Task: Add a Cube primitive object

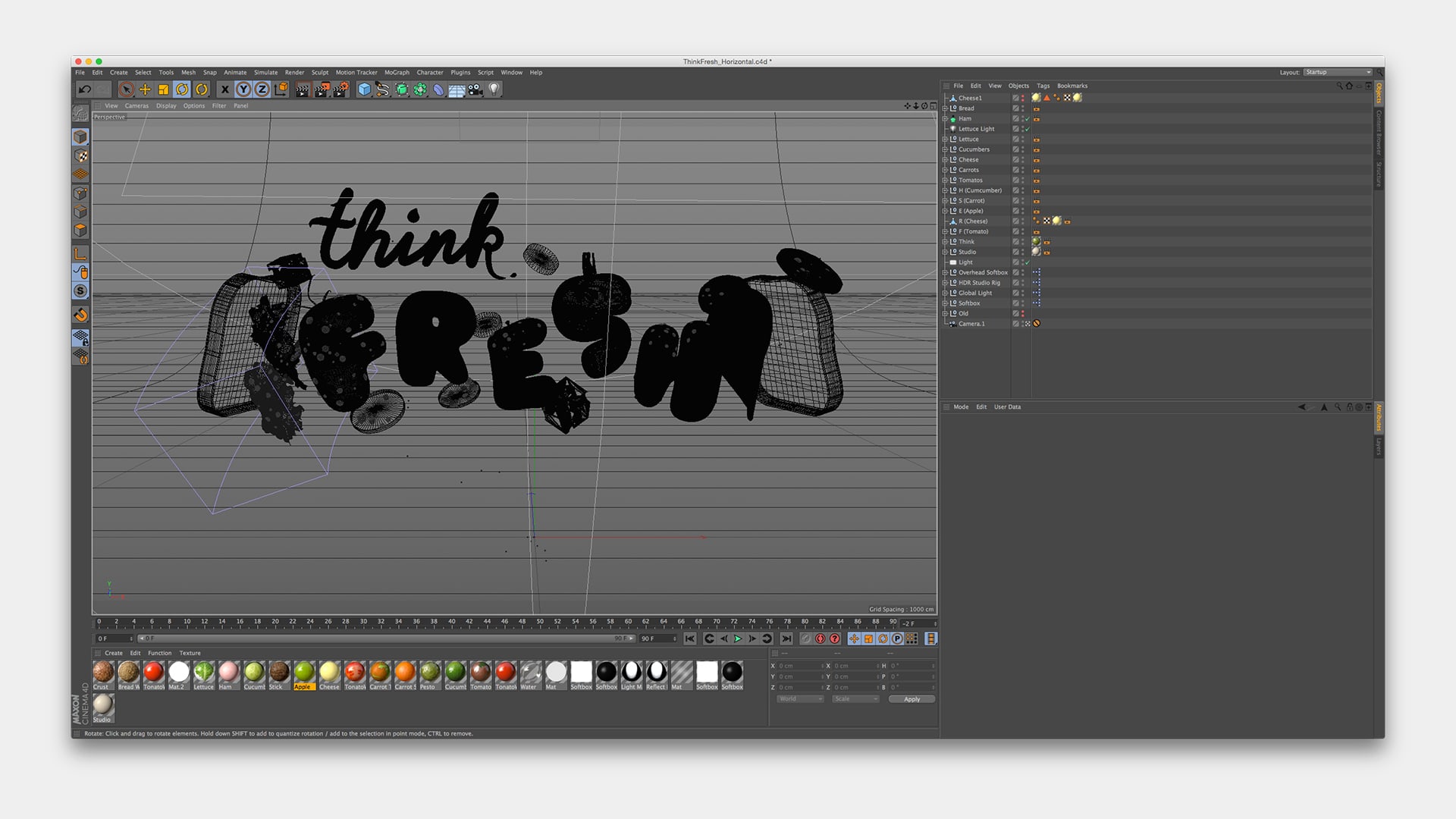Action: point(364,89)
